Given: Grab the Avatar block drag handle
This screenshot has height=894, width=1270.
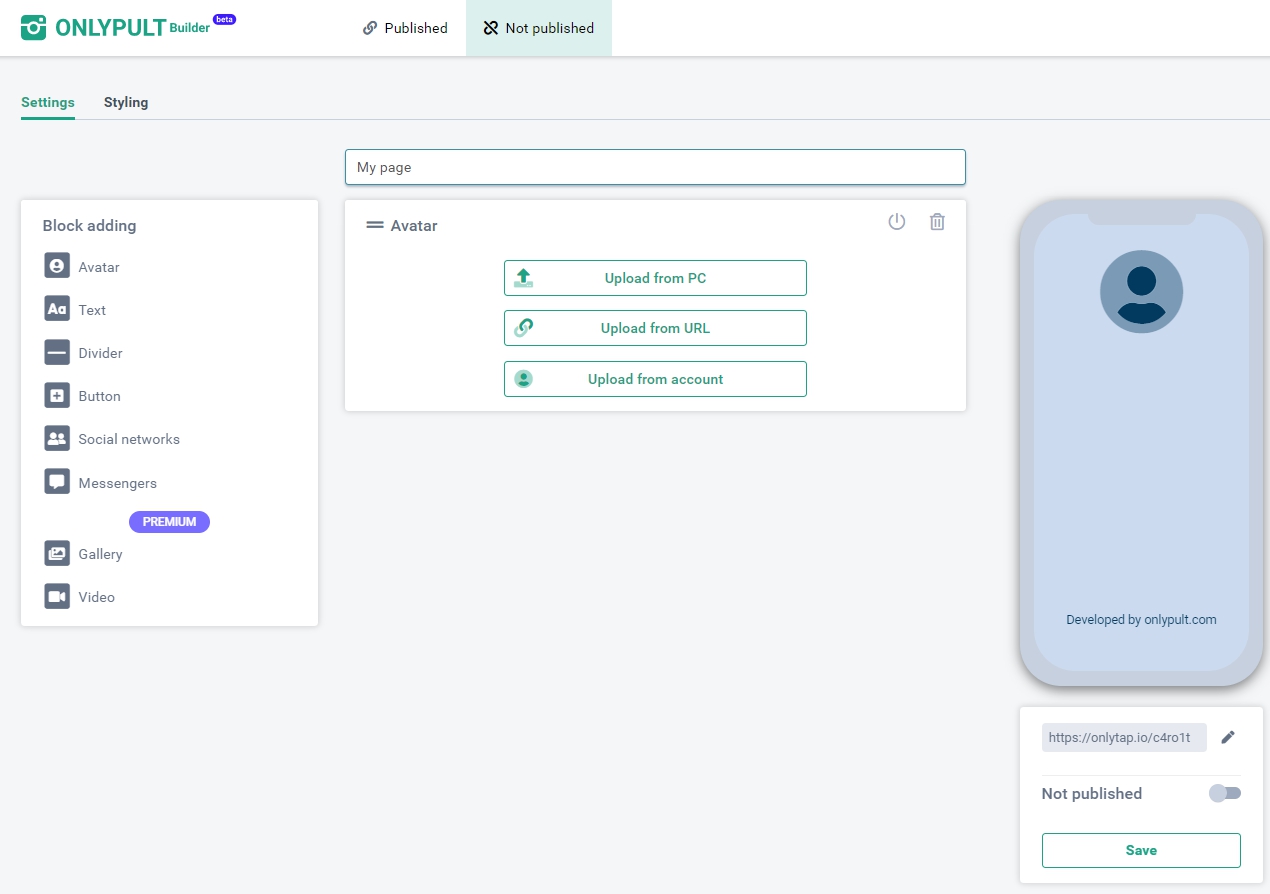Looking at the screenshot, I should pos(375,226).
